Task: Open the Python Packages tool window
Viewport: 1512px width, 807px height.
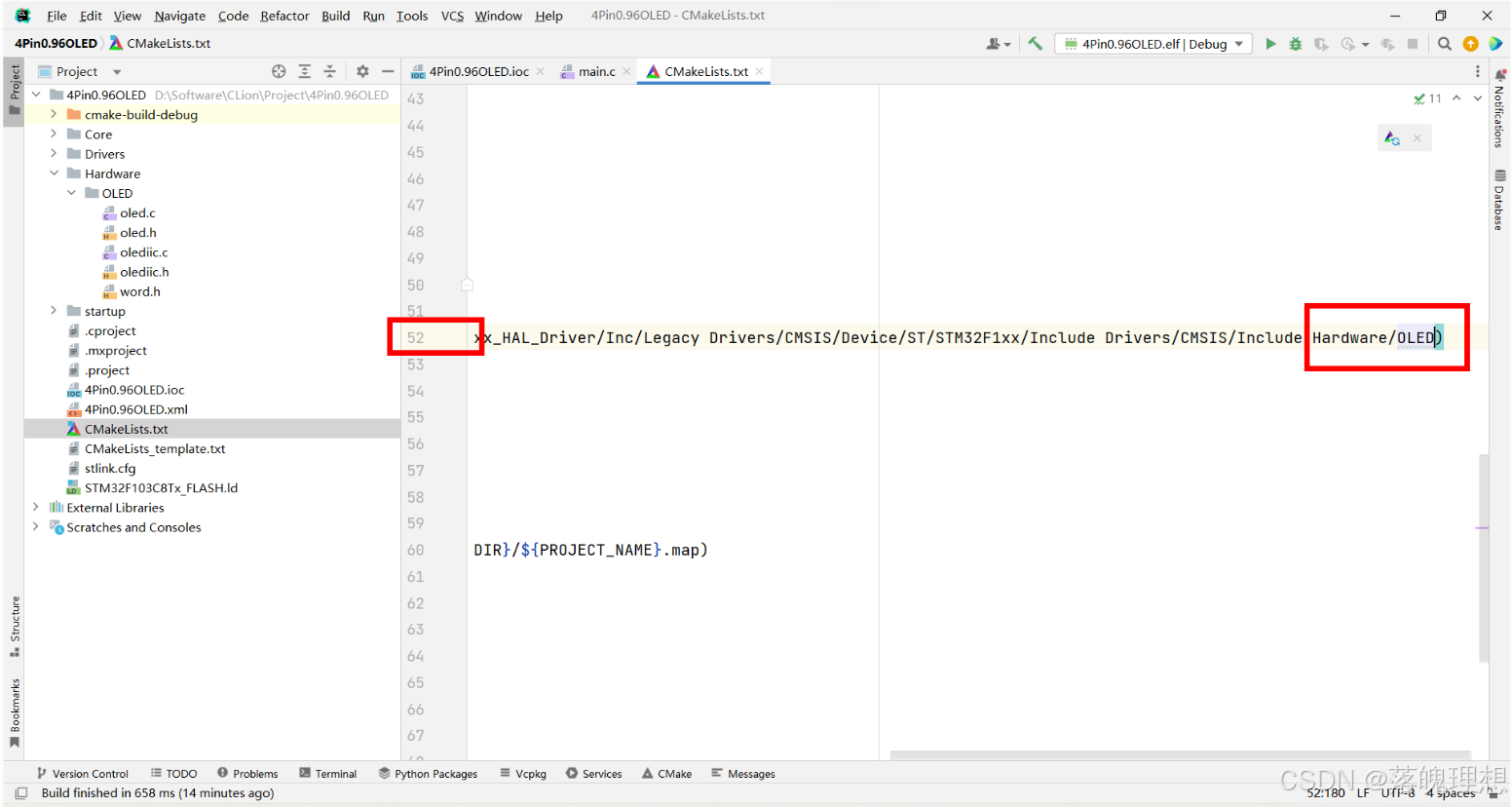Action: [428, 774]
